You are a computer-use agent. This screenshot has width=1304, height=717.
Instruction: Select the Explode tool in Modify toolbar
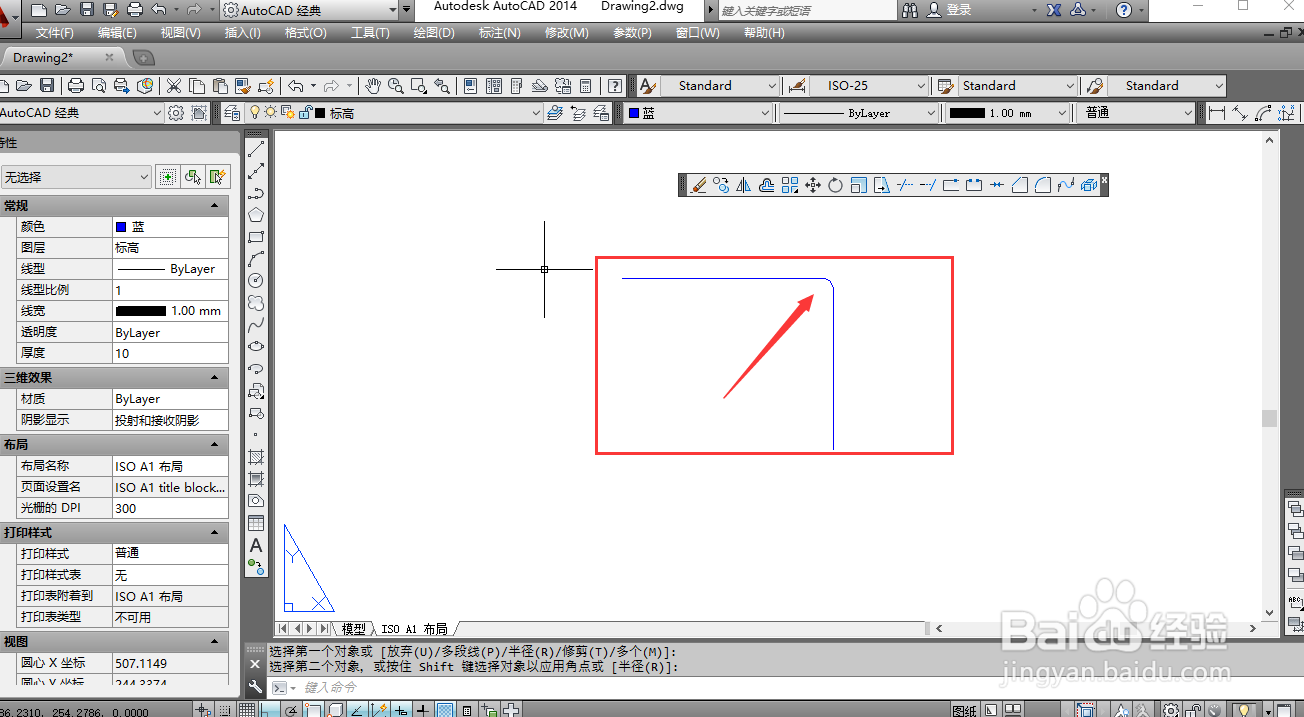(x=1088, y=185)
